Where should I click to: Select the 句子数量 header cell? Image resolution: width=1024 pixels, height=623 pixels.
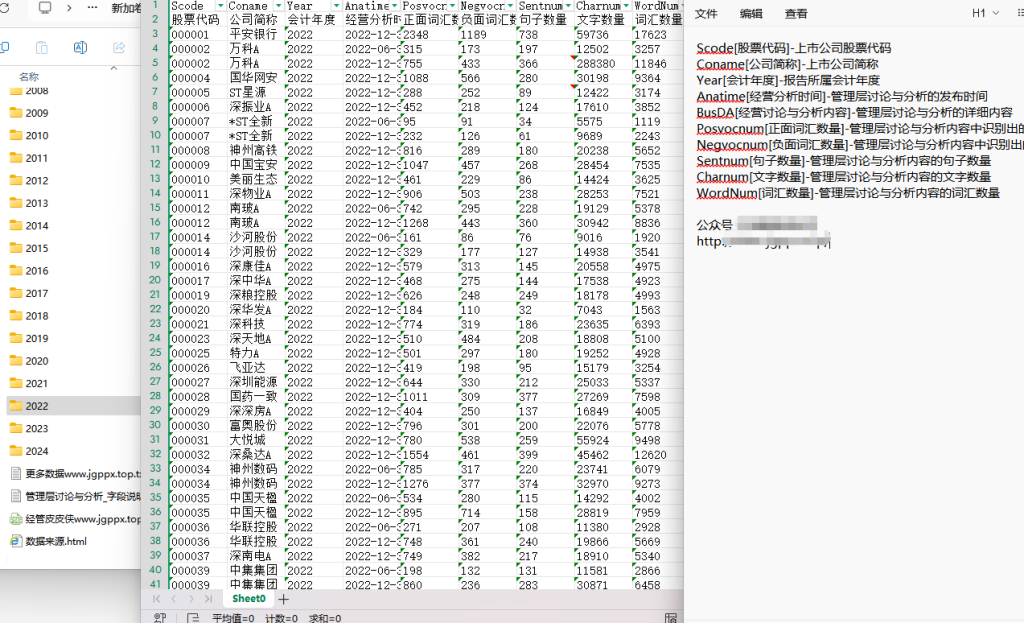tap(545, 20)
